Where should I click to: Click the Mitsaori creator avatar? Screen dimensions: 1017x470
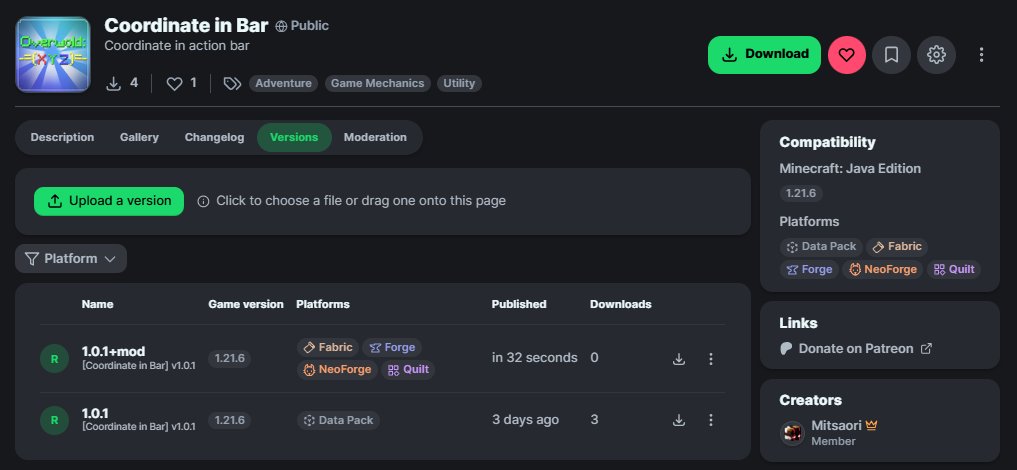tap(792, 433)
